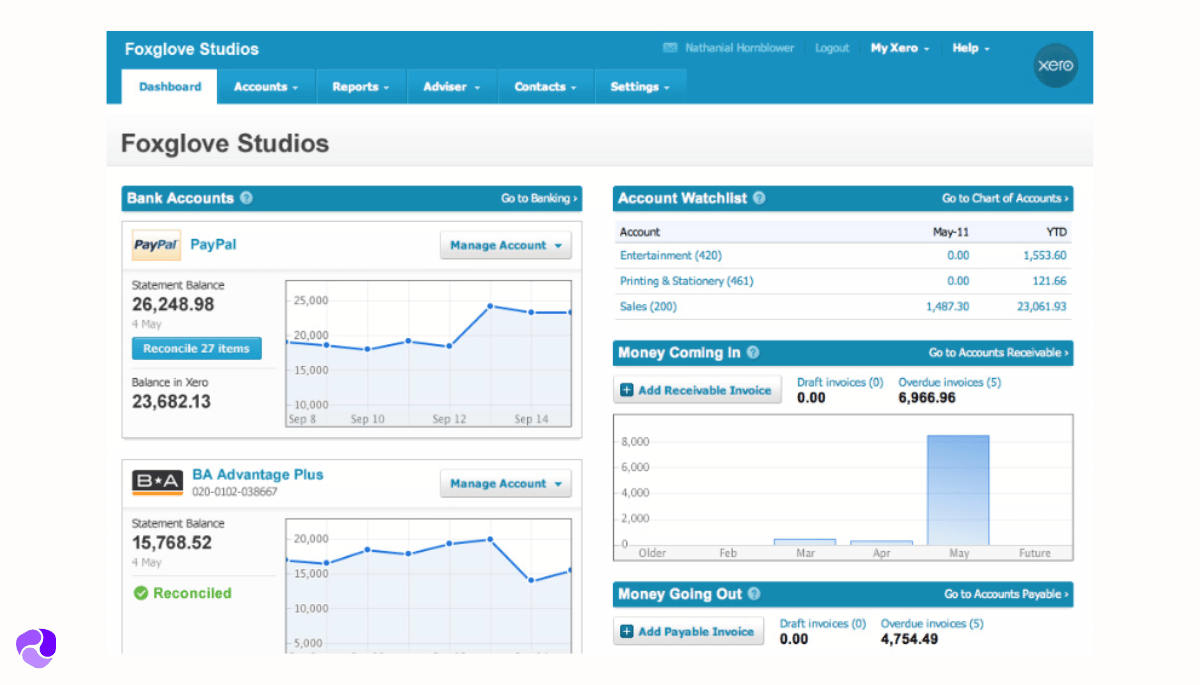Screen dimensions: 1200x685
Task: Click Add Receivable Invoice button
Action: 697,390
